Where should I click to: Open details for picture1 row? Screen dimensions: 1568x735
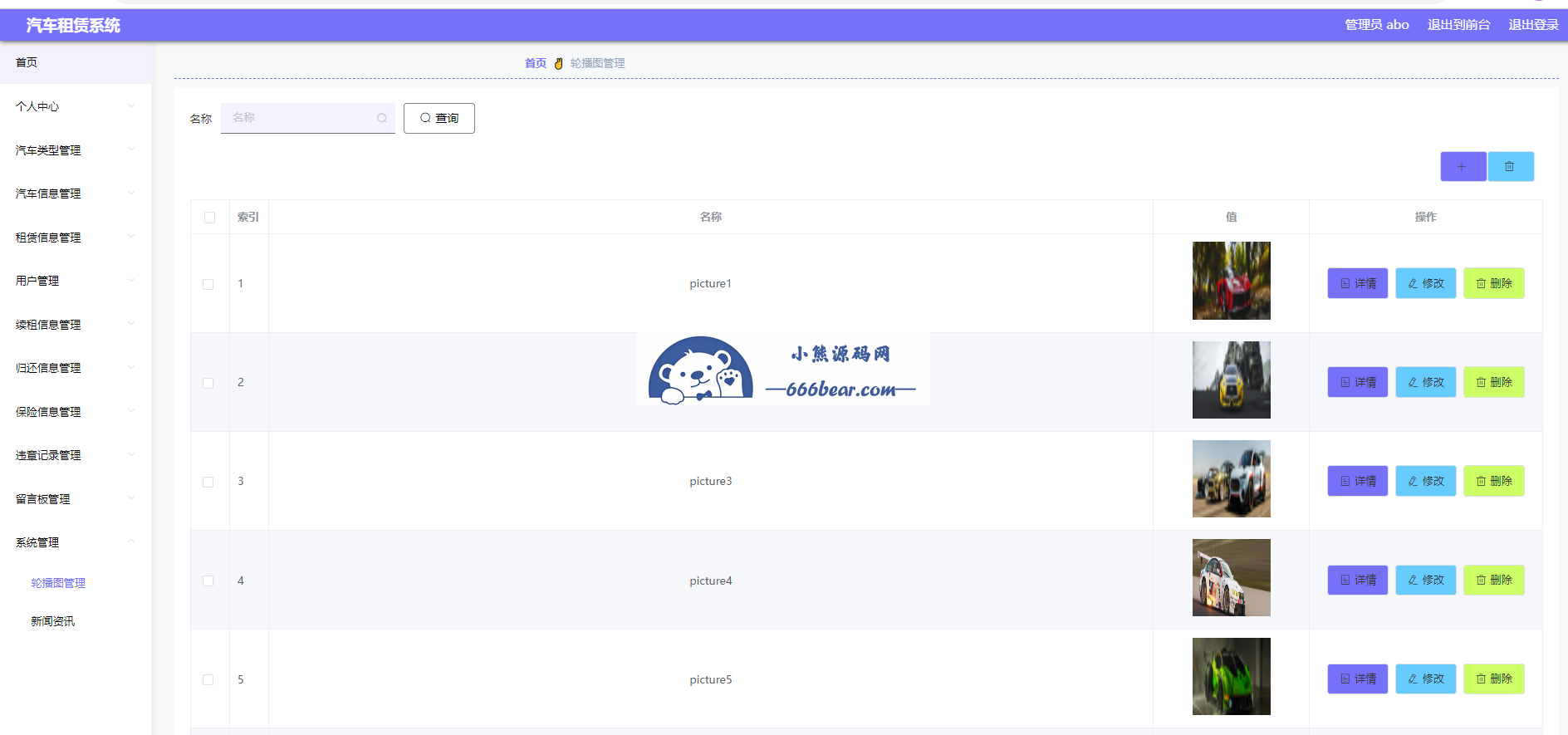[1357, 283]
